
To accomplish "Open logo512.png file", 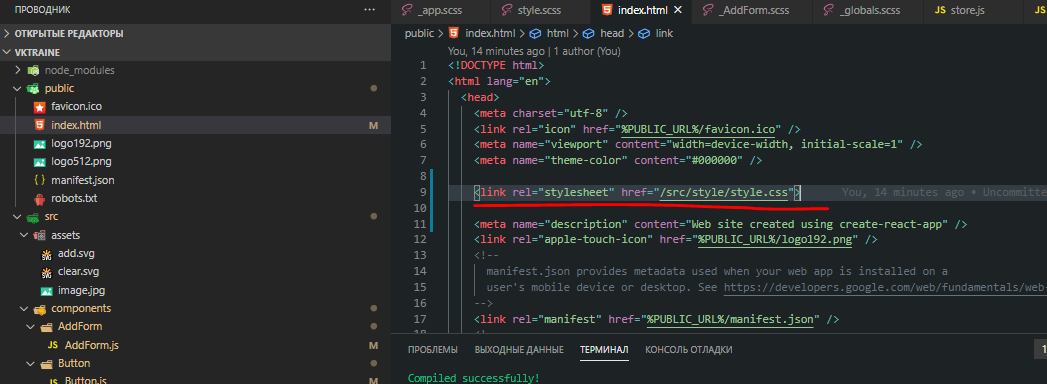I will point(81,162).
